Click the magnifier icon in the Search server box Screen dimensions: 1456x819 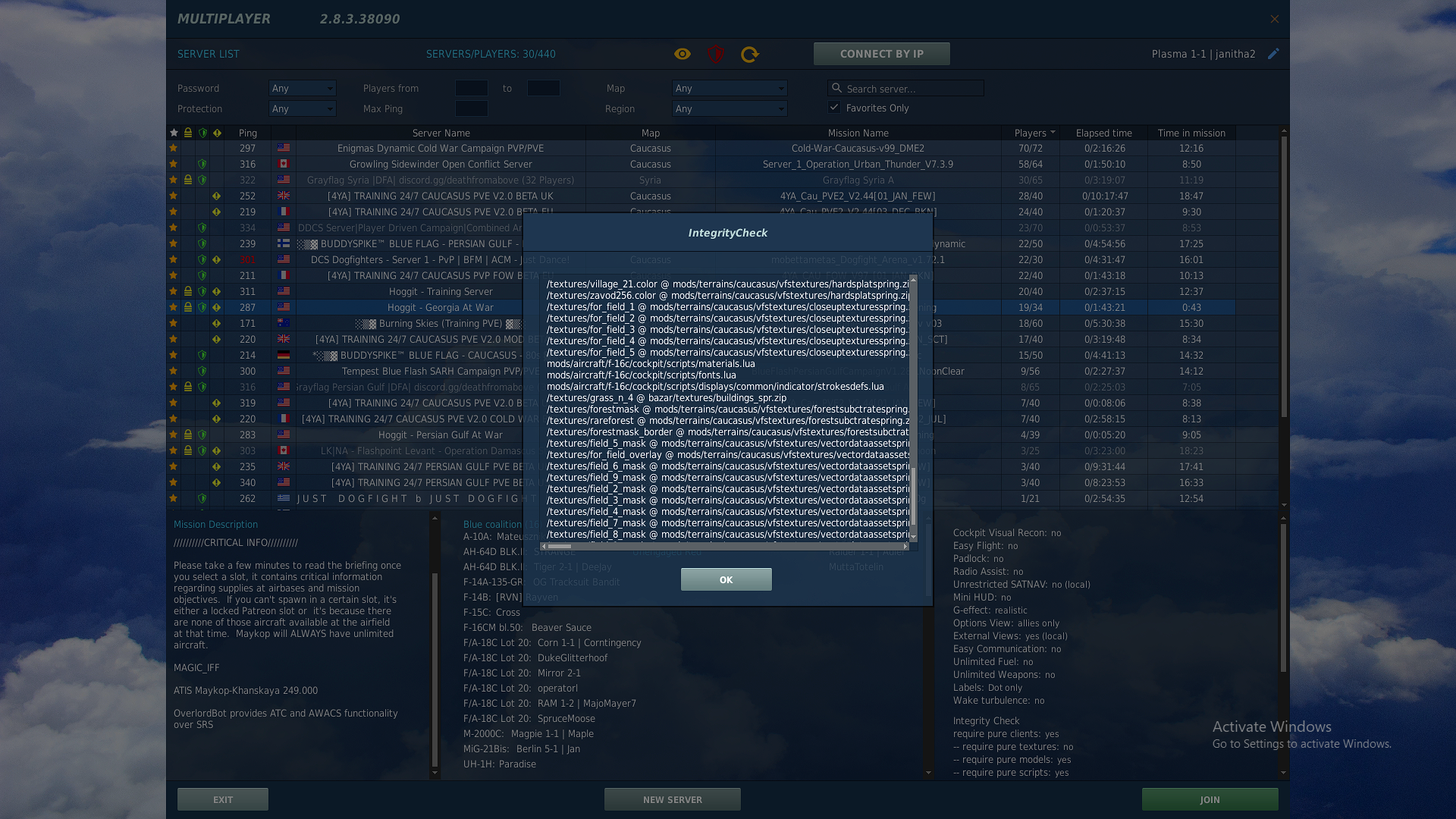coord(836,89)
